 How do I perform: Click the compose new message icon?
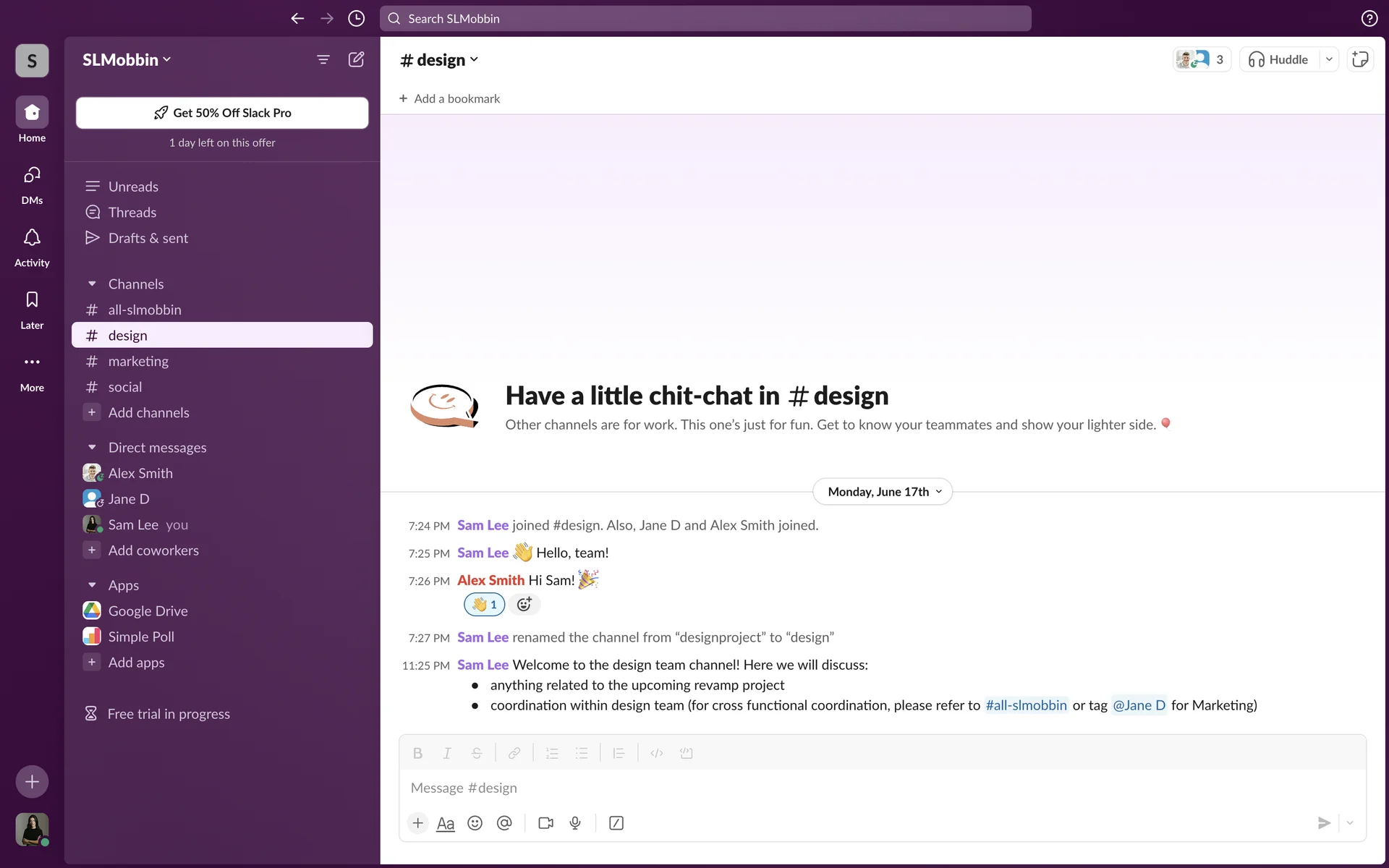(356, 59)
